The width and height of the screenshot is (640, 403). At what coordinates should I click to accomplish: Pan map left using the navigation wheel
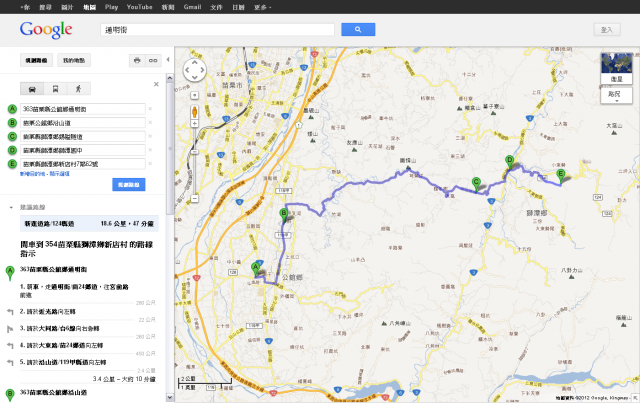tap(187, 70)
